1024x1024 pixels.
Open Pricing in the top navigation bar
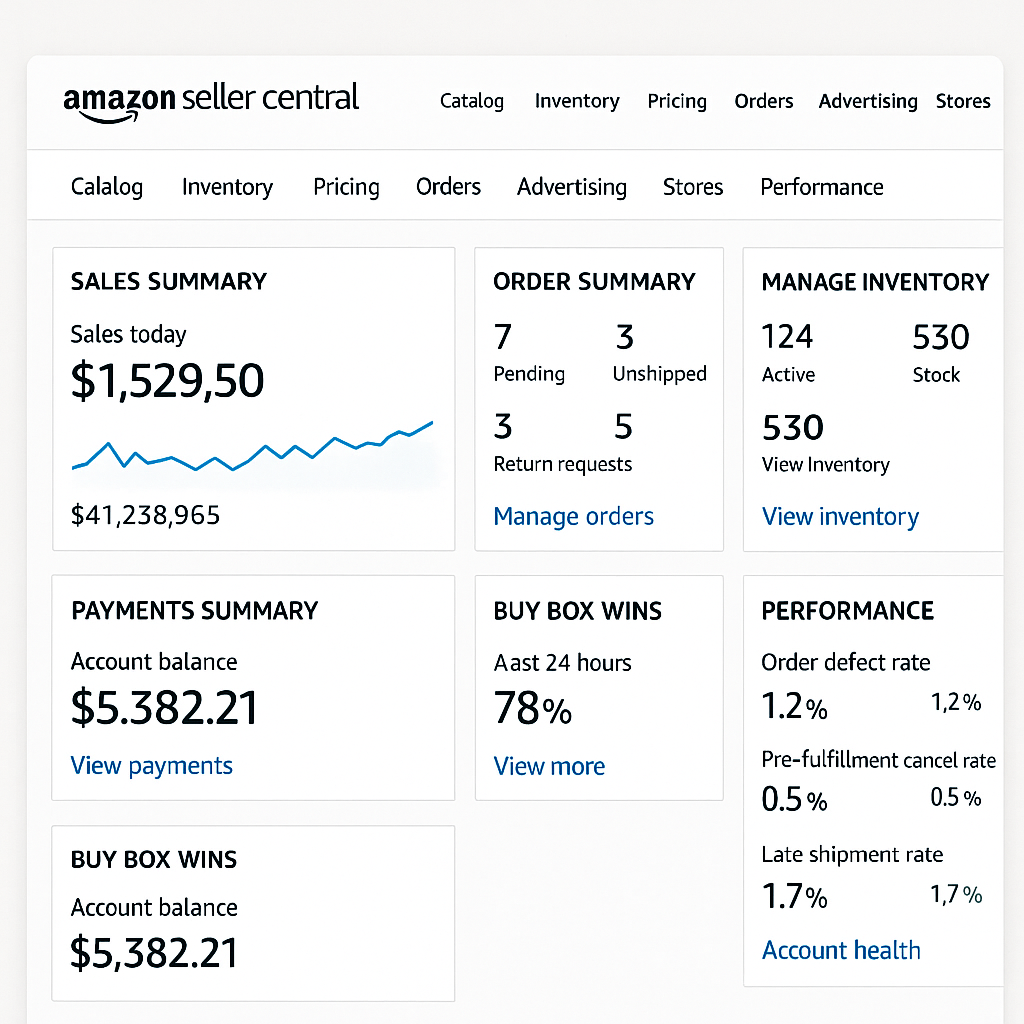(677, 101)
